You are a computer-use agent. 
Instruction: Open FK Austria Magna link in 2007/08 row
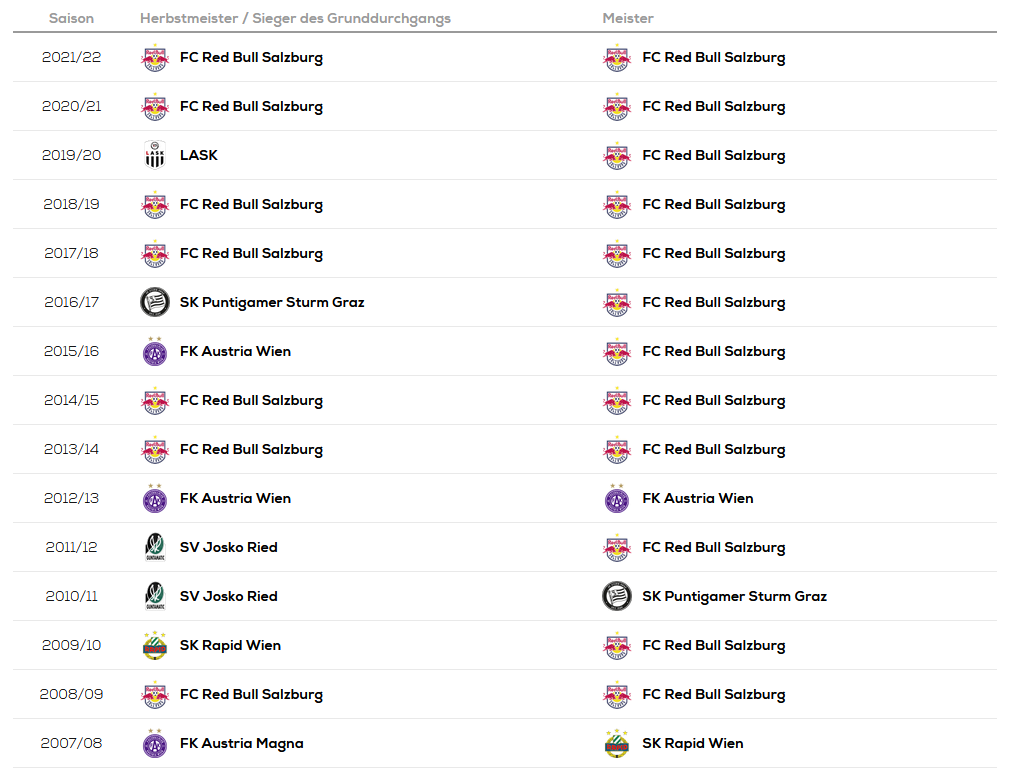click(242, 744)
